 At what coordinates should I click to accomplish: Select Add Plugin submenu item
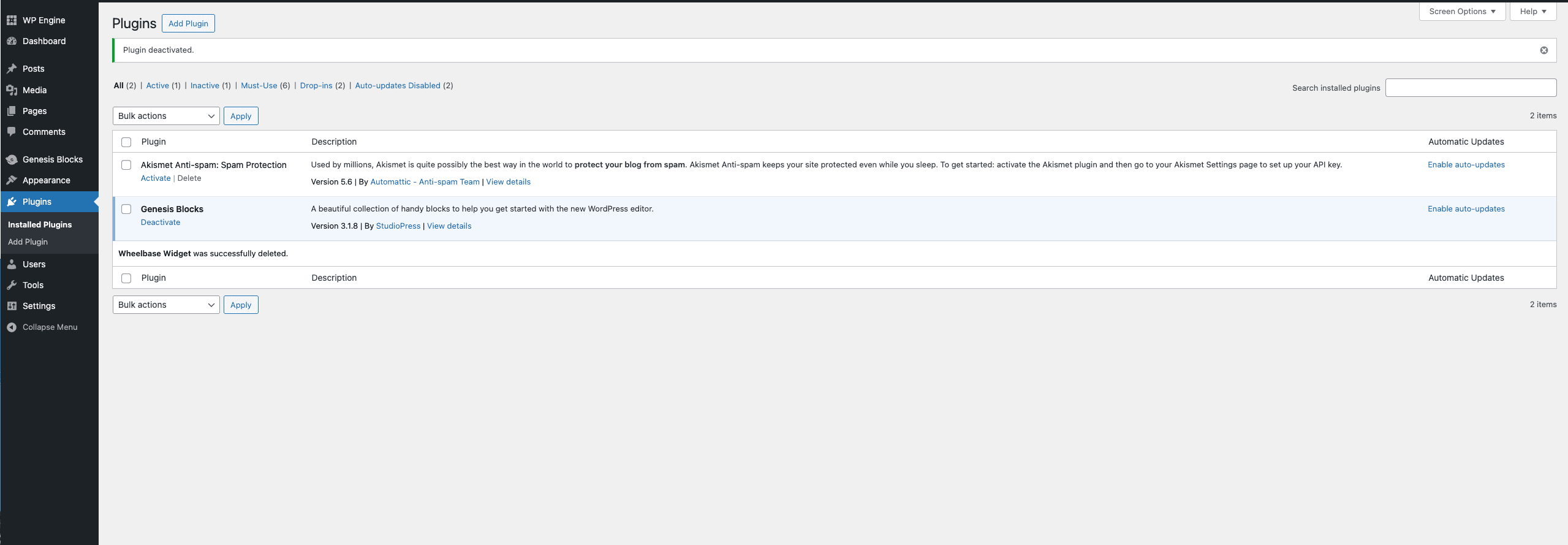click(28, 242)
